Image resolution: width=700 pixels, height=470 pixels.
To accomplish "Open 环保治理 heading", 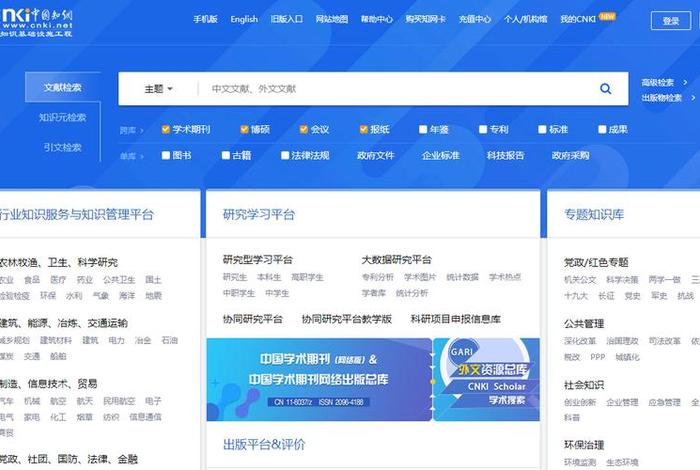I will (584, 445).
